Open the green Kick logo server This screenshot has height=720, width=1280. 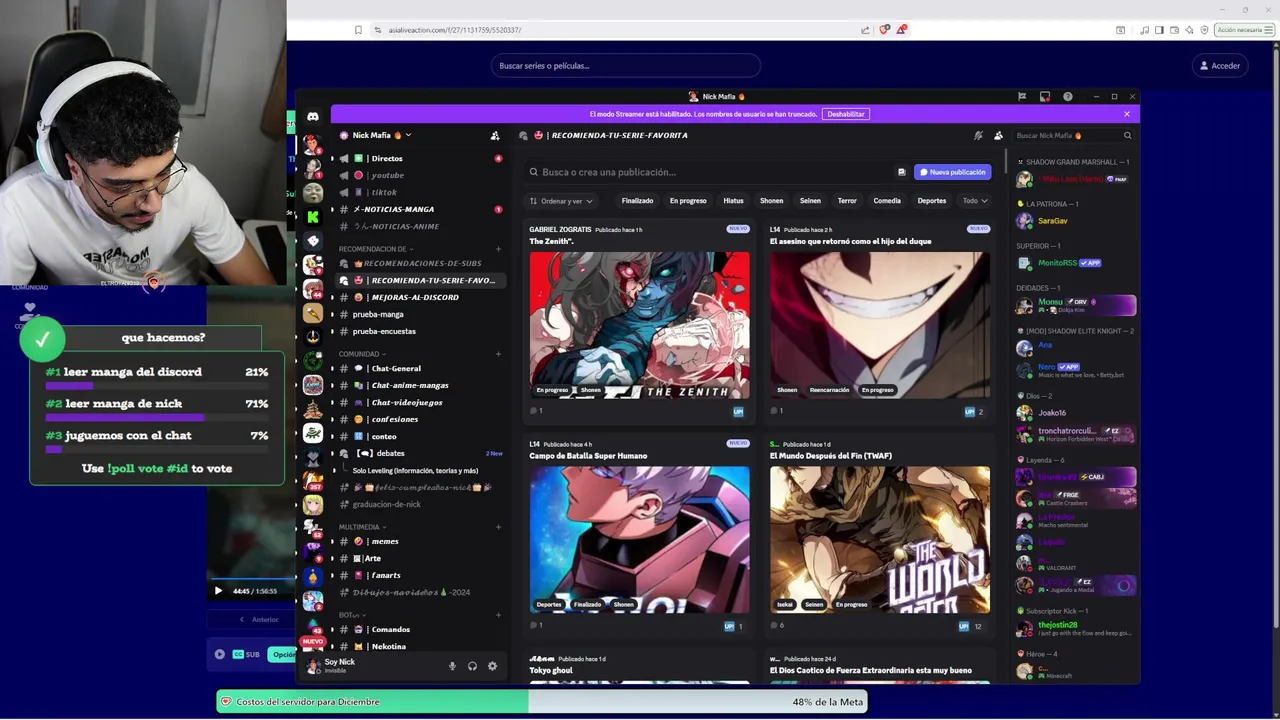313,217
